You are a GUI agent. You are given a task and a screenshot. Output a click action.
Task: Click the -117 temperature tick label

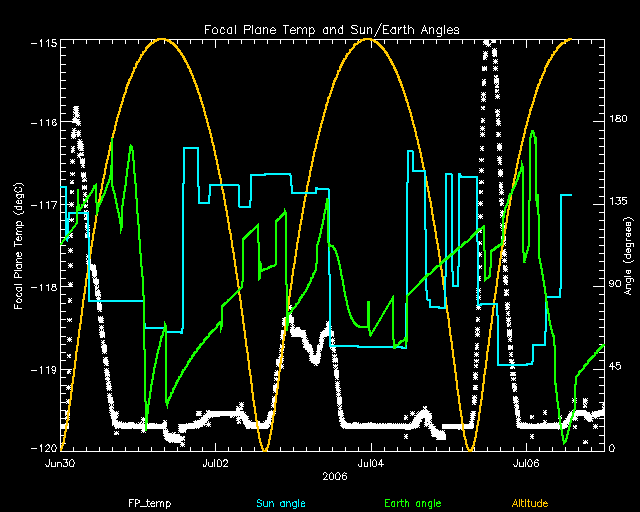point(42,205)
